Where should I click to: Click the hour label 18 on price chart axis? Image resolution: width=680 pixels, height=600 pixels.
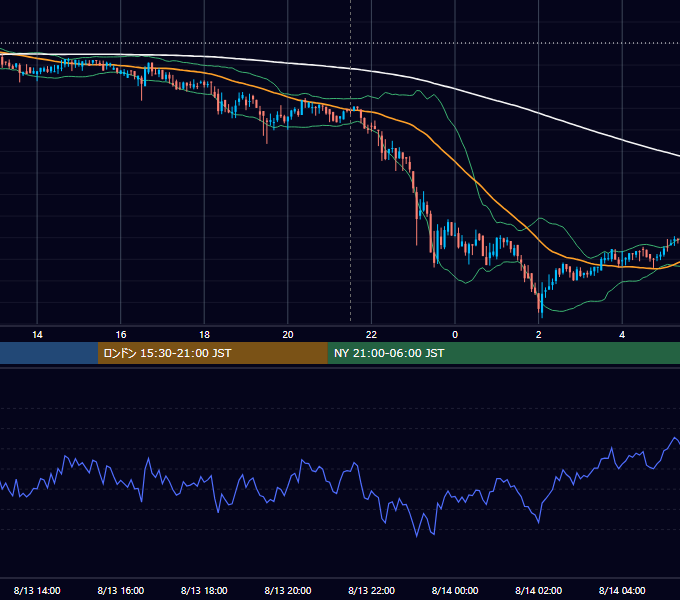click(204, 335)
